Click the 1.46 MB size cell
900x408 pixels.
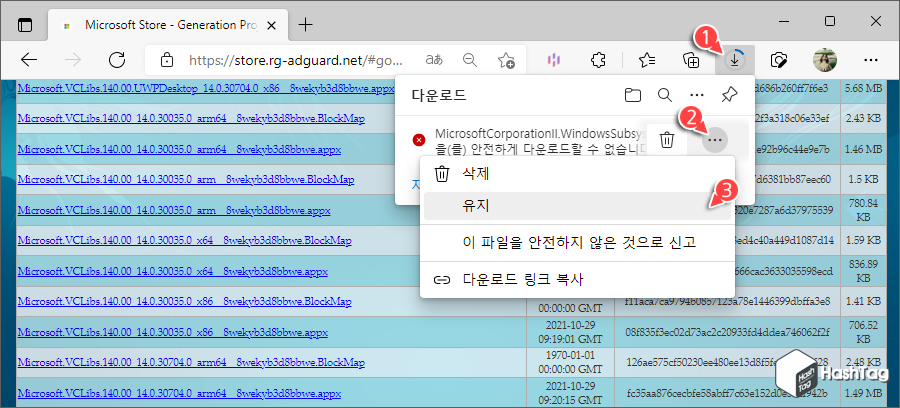(x=863, y=149)
